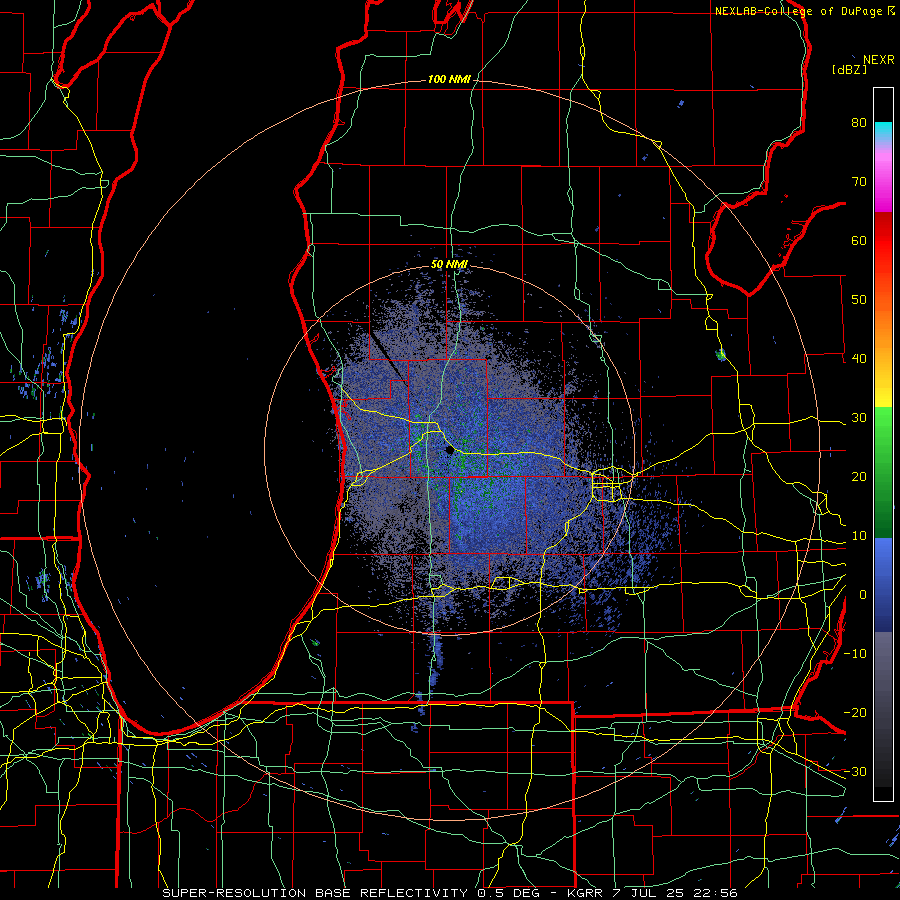Image resolution: width=900 pixels, height=900 pixels.
Task: Click the -30 dBZ scale value
Action: click(855, 771)
